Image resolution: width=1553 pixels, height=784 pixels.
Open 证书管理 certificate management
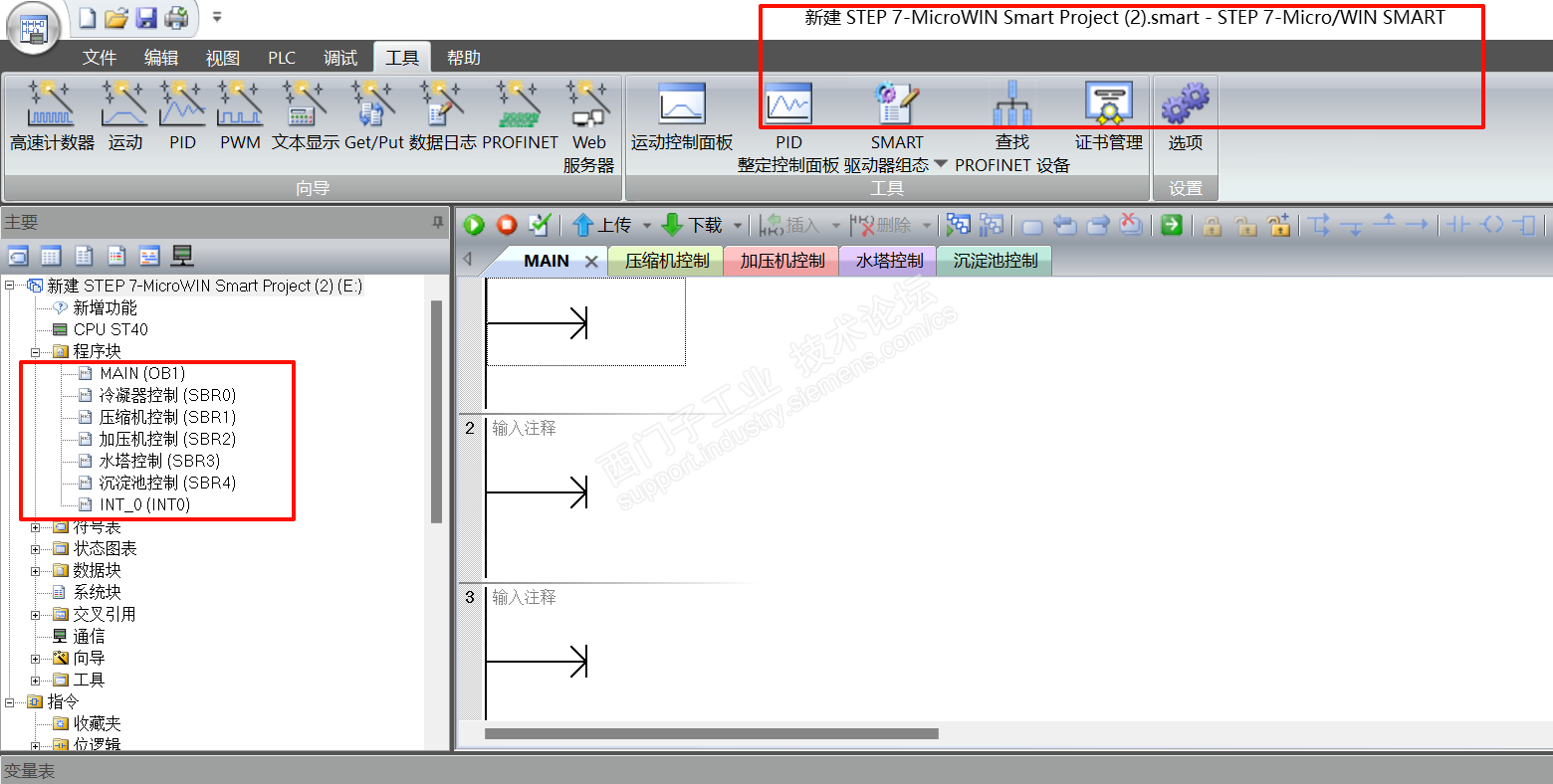tap(1109, 116)
